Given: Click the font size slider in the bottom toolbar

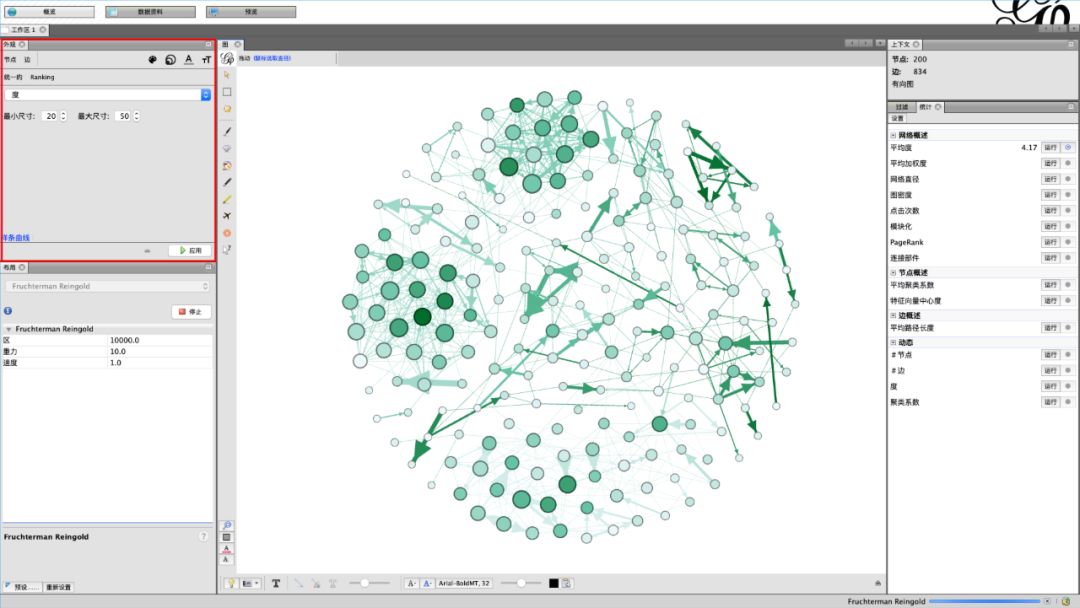Looking at the screenshot, I should 522,583.
